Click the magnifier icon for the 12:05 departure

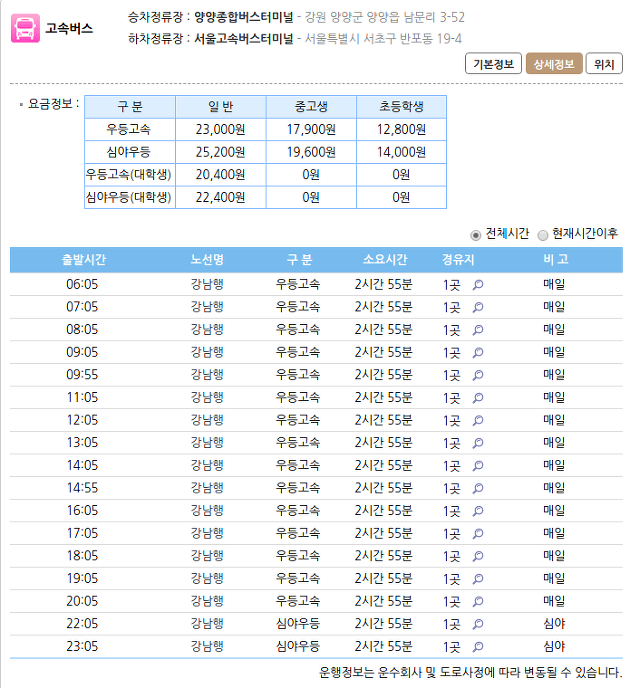478,420
